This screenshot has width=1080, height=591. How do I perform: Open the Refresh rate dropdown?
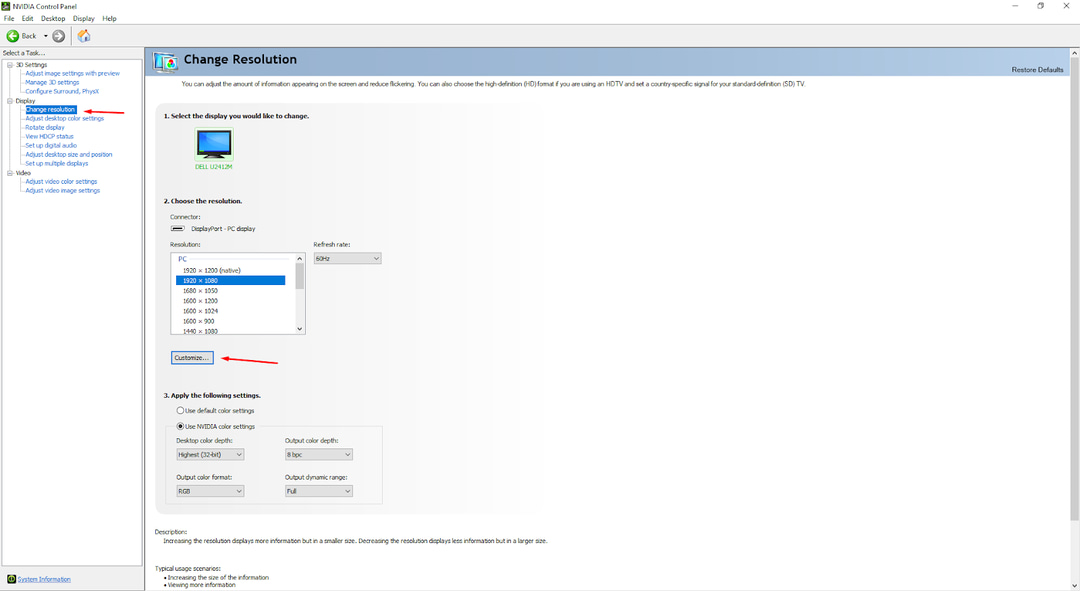tap(346, 258)
